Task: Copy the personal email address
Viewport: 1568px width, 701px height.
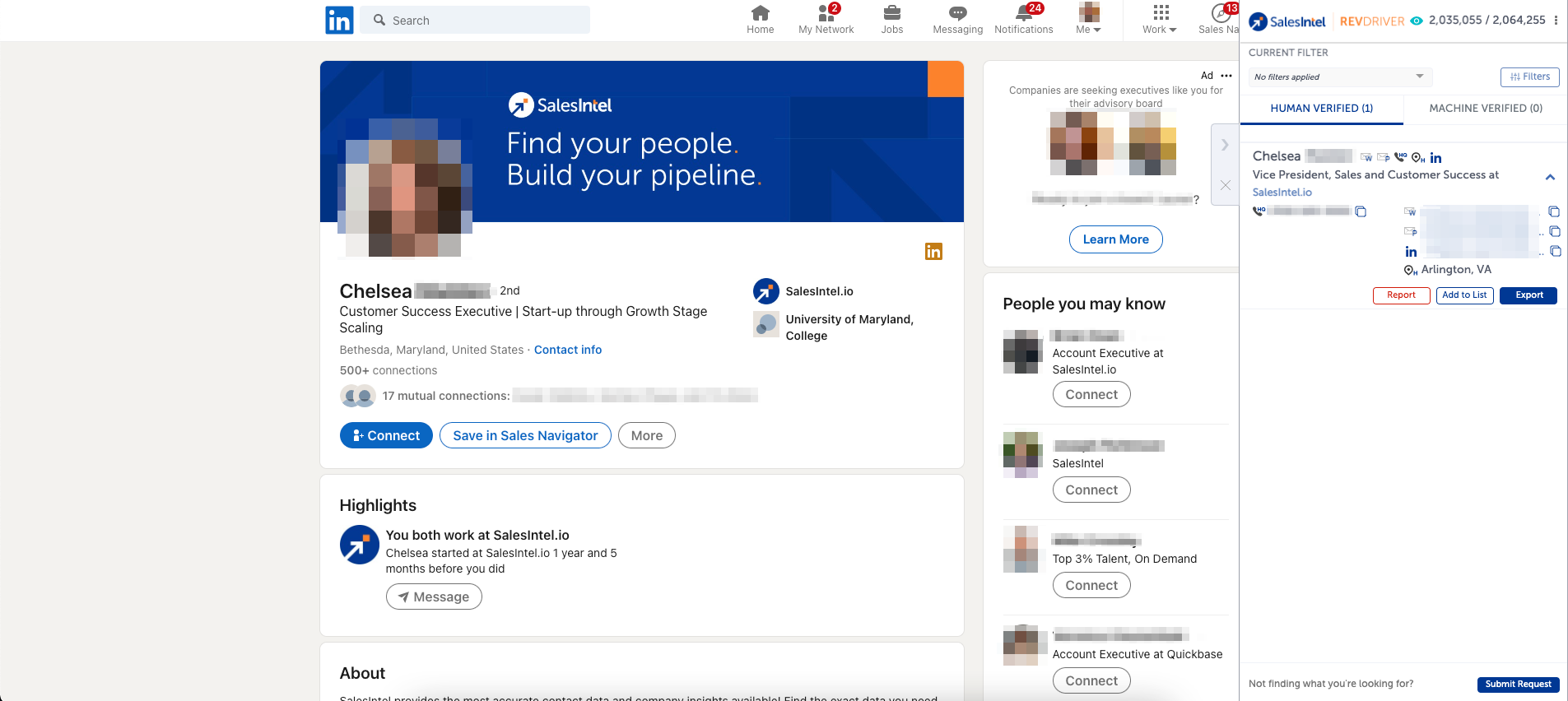Action: point(1555,231)
